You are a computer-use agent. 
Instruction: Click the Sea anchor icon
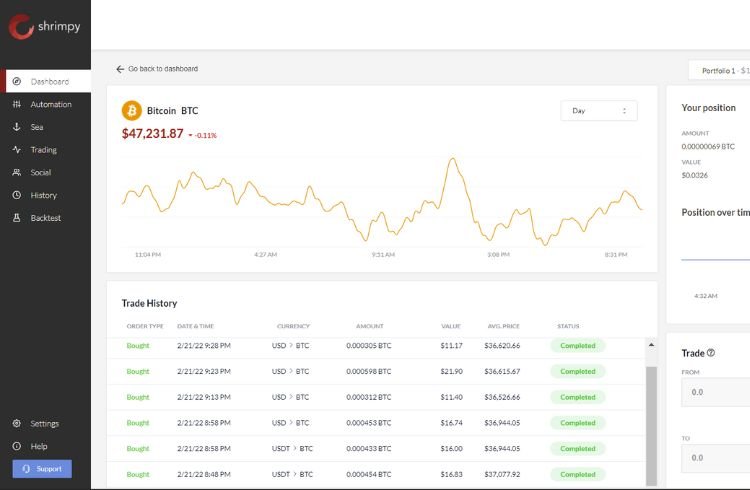(16, 127)
